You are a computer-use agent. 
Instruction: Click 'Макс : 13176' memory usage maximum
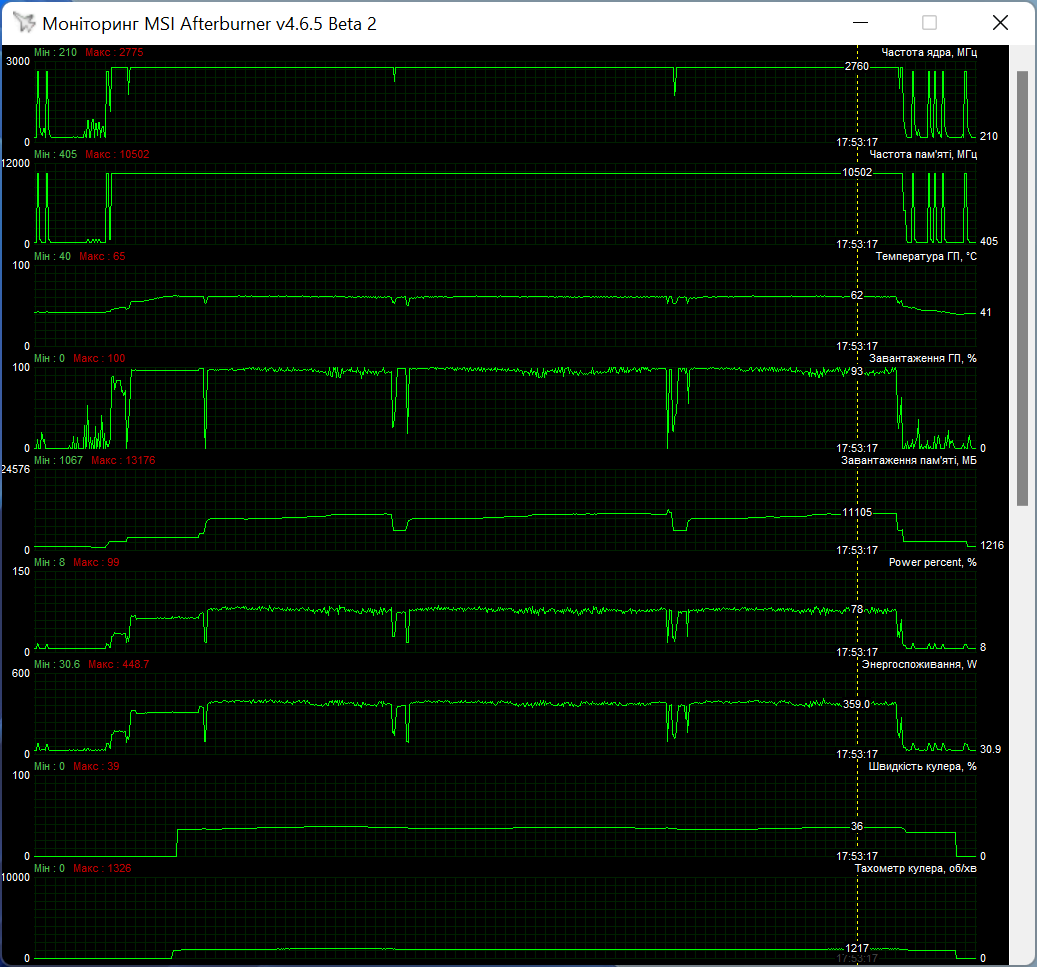(x=123, y=460)
